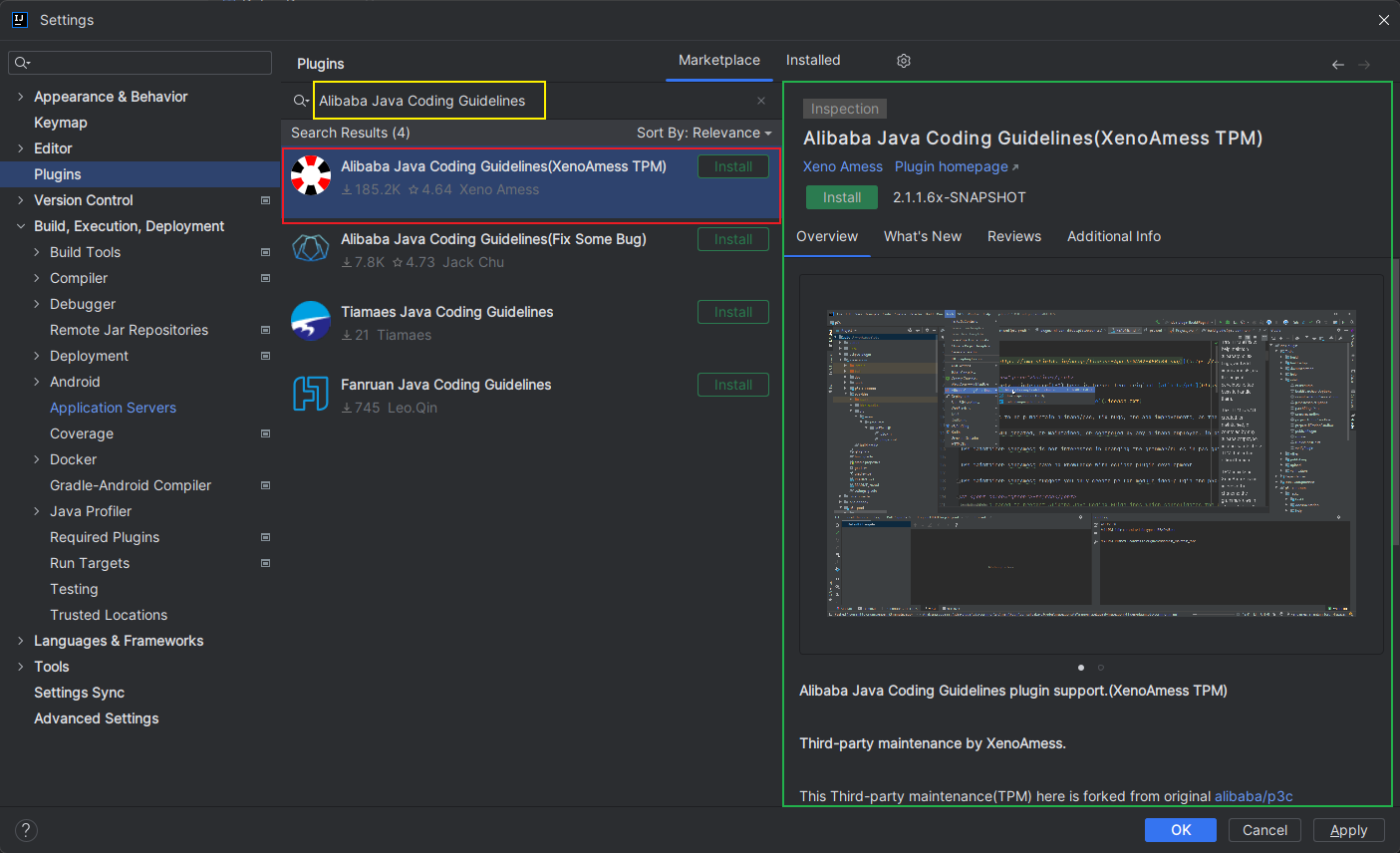1400x853 pixels.
Task: Click the Cancel button
Action: 1264,830
